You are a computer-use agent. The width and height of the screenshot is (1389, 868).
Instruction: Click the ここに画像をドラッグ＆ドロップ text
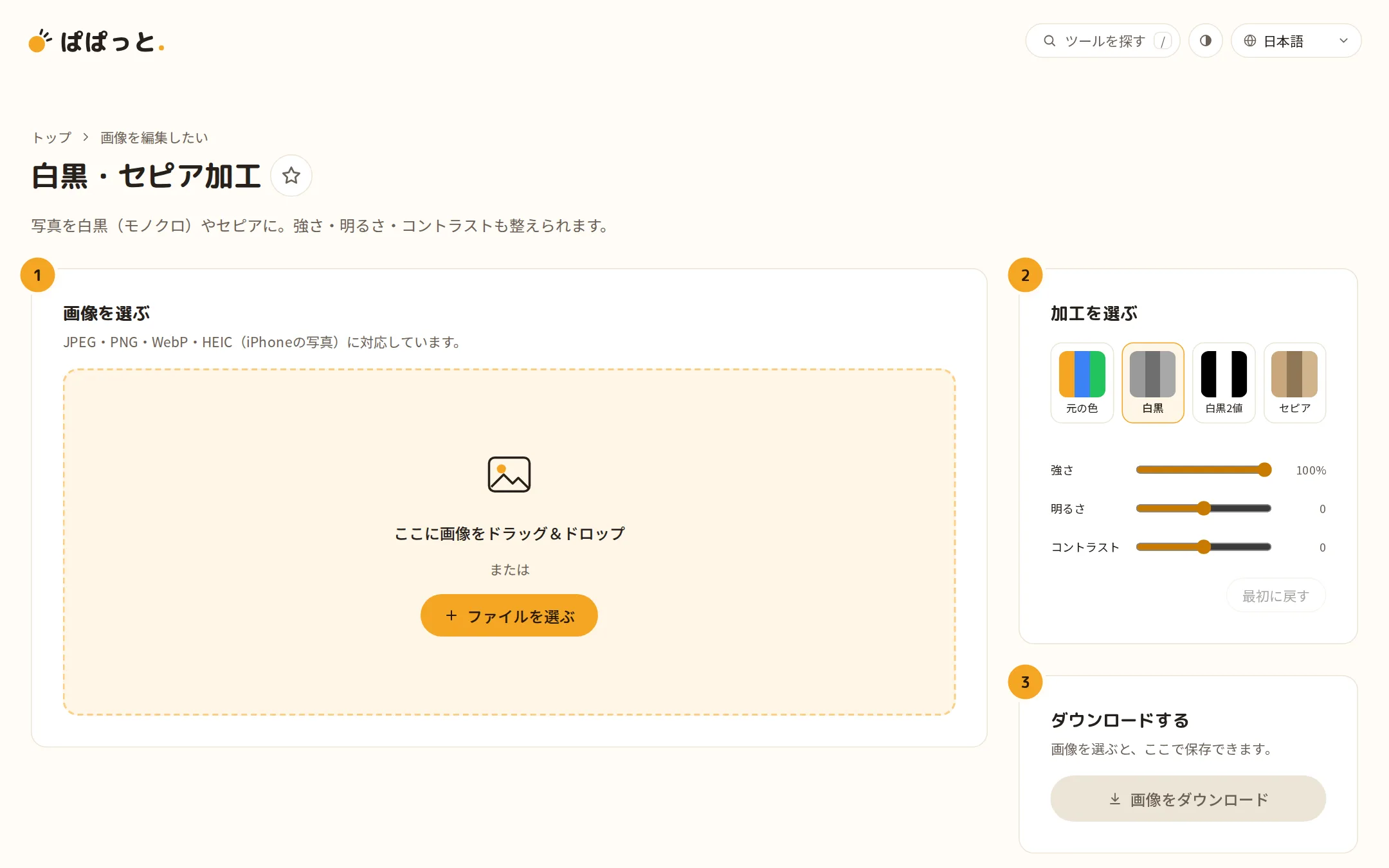pos(509,533)
